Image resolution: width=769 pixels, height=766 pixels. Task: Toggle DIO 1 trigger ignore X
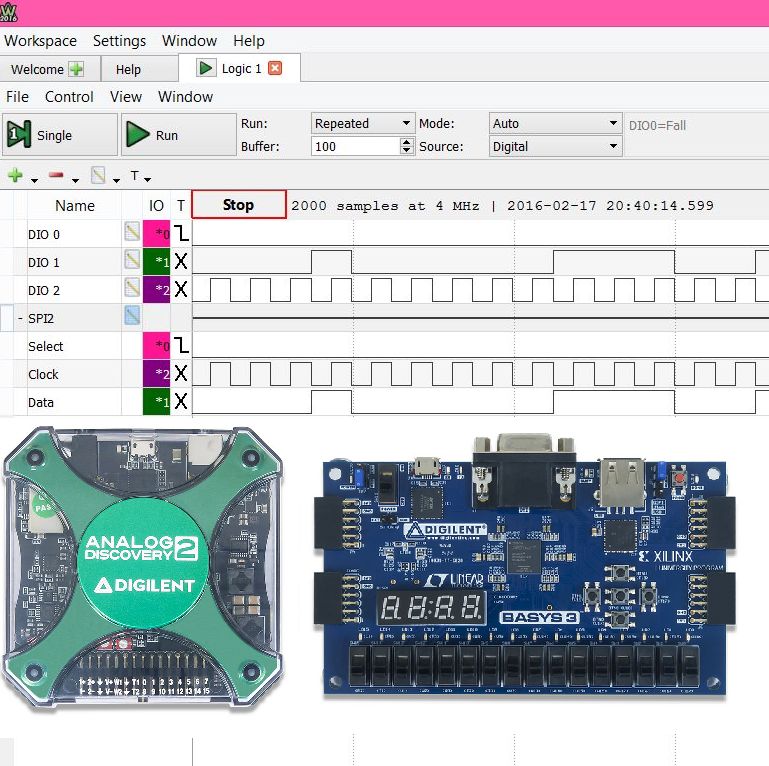(x=181, y=261)
